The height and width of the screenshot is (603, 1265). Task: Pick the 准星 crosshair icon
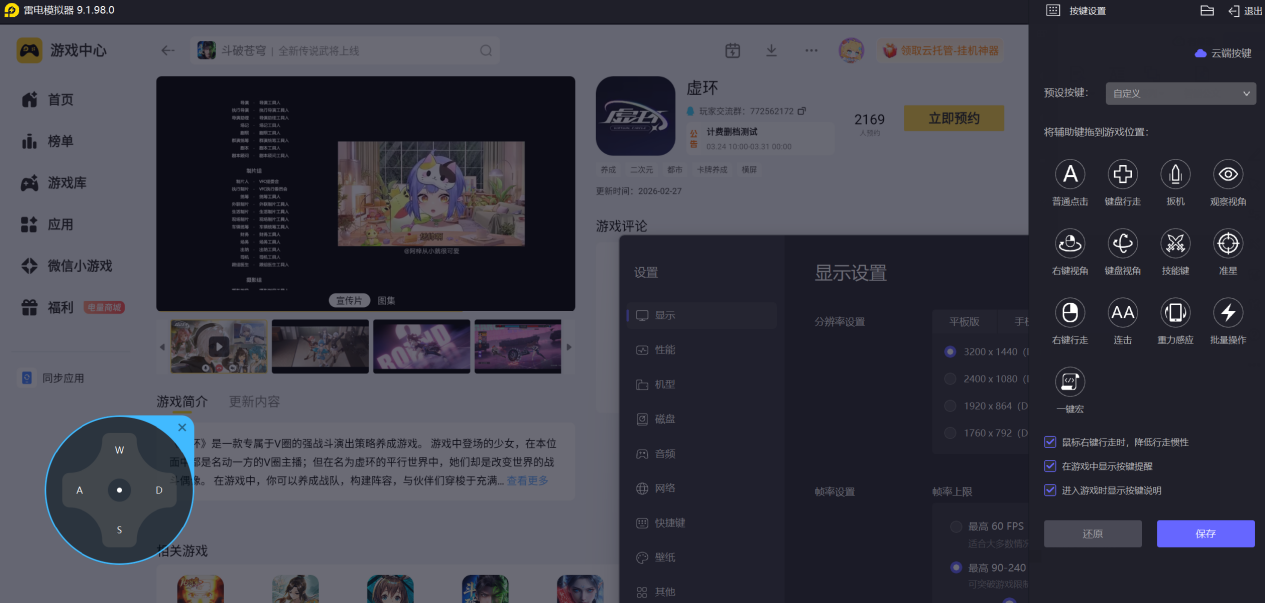pyautogui.click(x=1228, y=243)
